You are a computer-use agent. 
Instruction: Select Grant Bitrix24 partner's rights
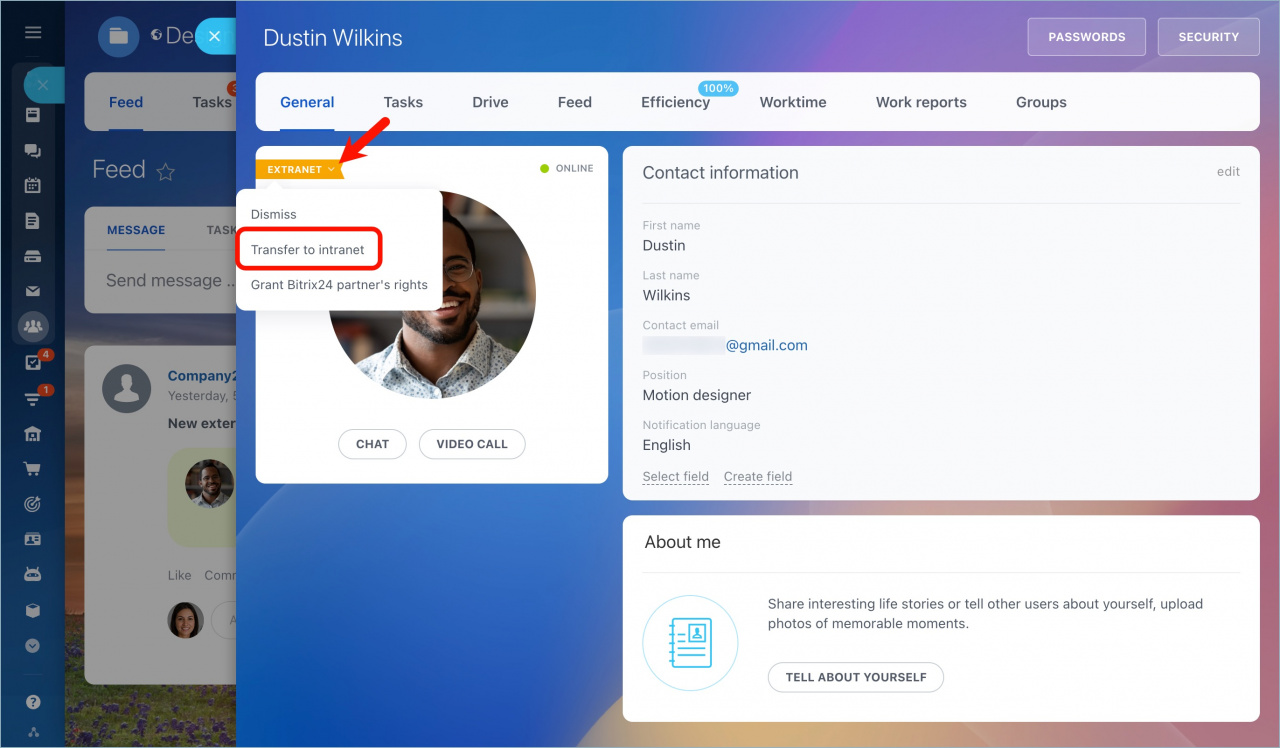339,284
